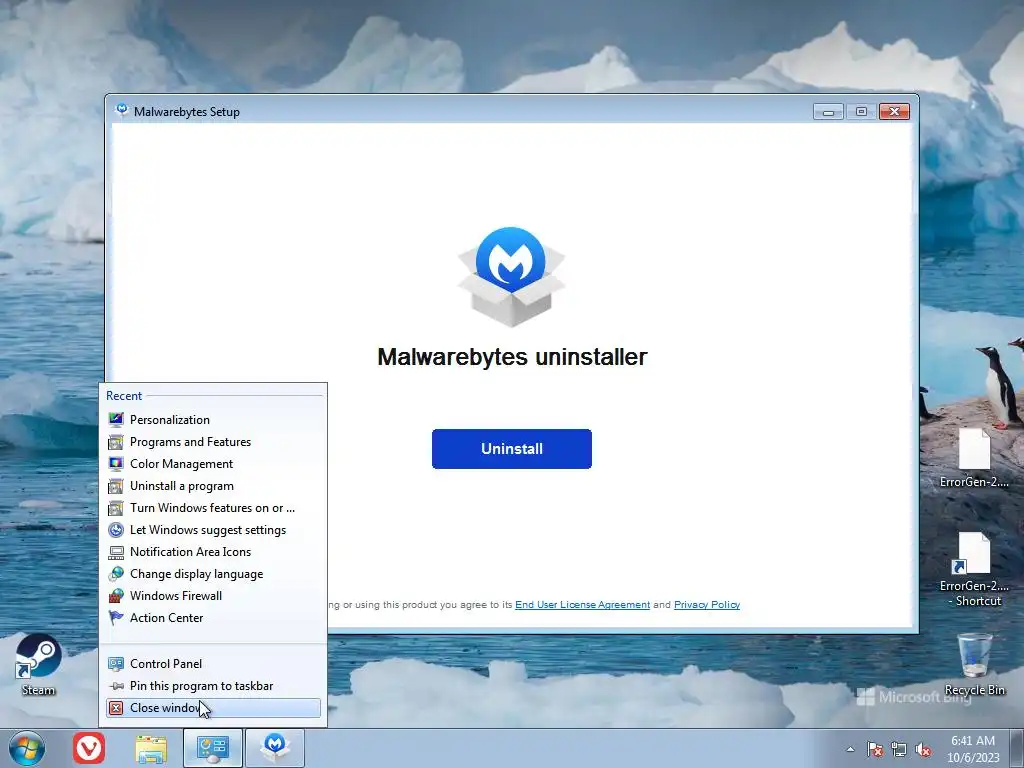Click the Action Center flag icon

point(116,618)
